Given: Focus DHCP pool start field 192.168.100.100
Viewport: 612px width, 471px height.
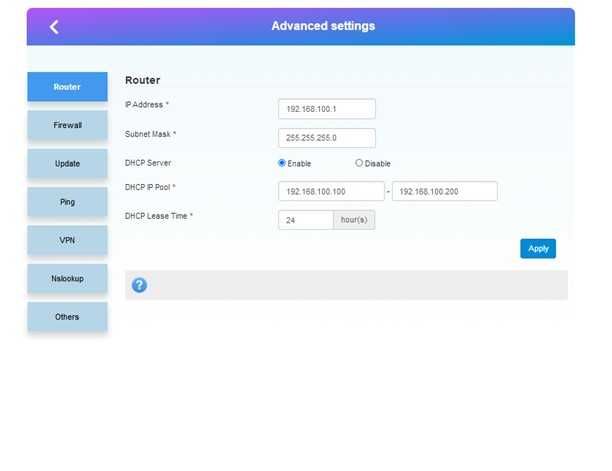Looking at the screenshot, I should click(x=331, y=191).
